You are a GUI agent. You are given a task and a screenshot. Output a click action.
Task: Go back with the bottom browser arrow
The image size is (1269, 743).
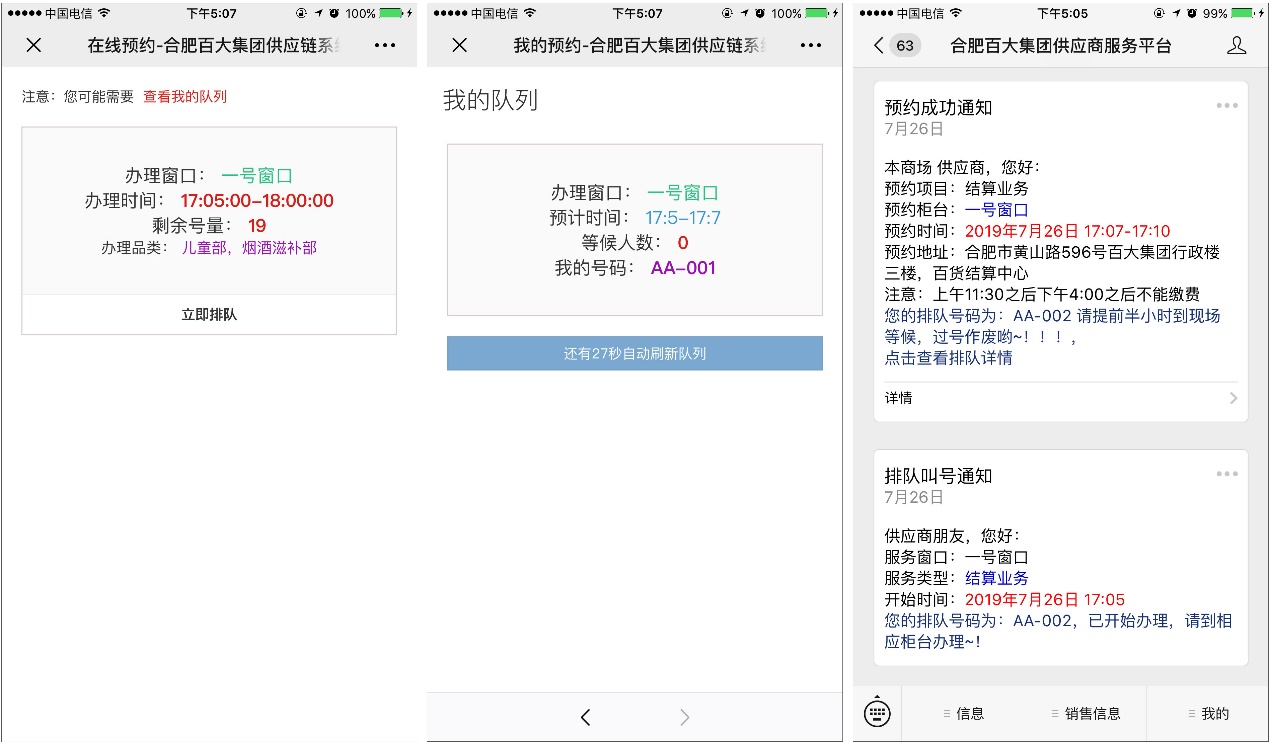point(586,716)
